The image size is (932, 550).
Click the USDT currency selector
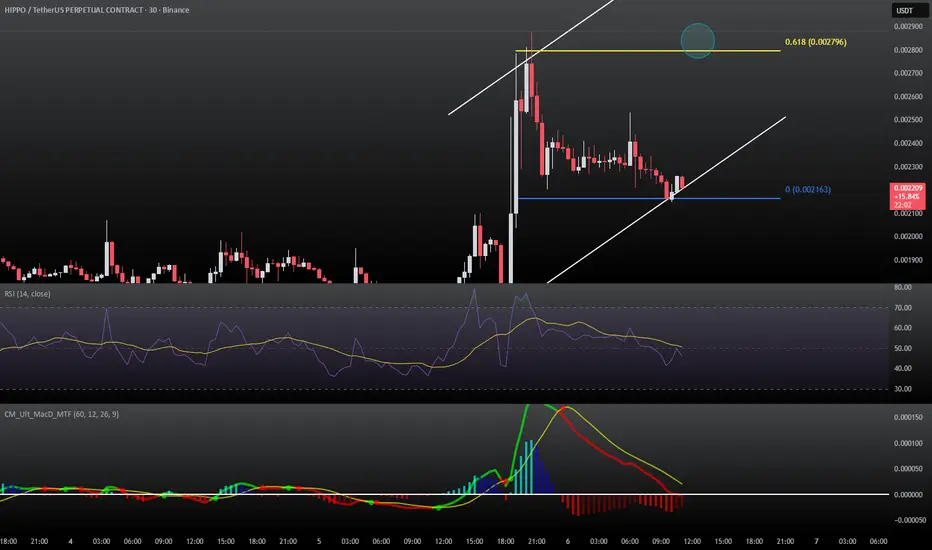pos(904,13)
